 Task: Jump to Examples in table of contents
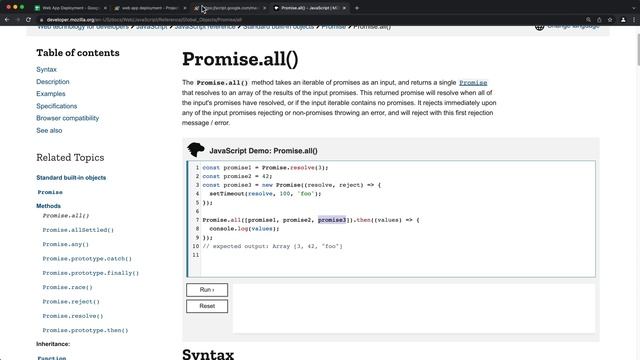click(x=51, y=94)
